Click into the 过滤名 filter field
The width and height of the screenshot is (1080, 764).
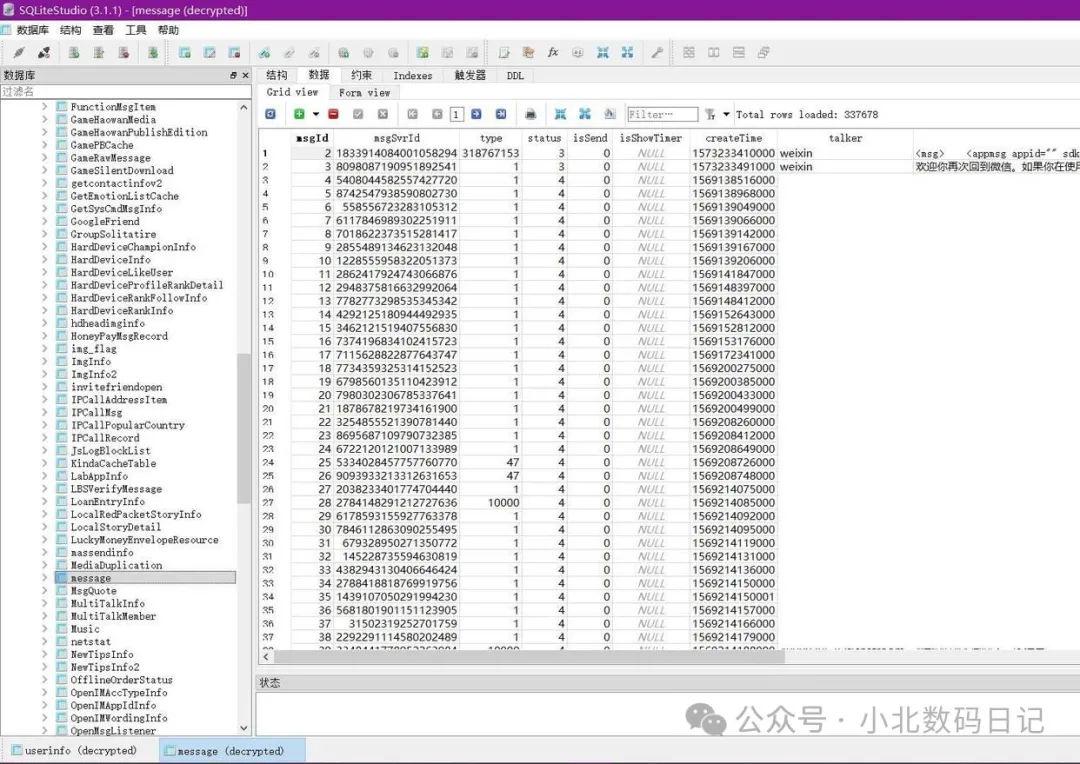(125, 91)
